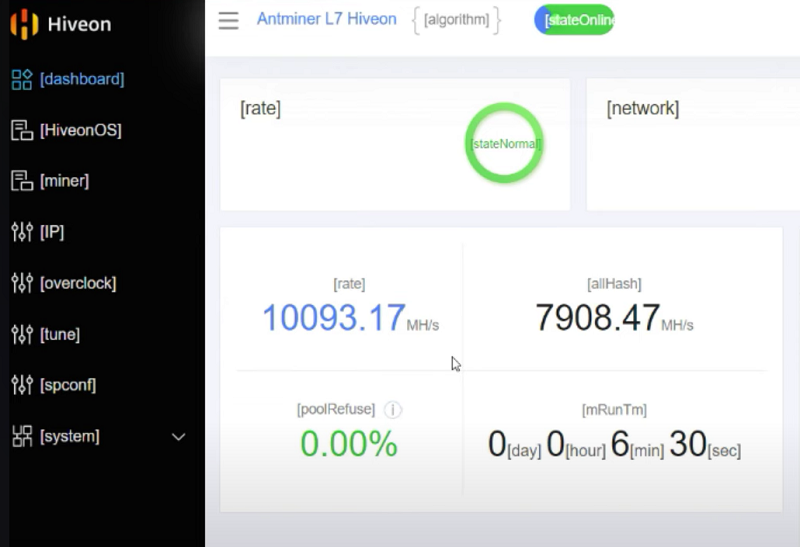
Task: Click the 6 [min] runtime value
Action: (637, 444)
